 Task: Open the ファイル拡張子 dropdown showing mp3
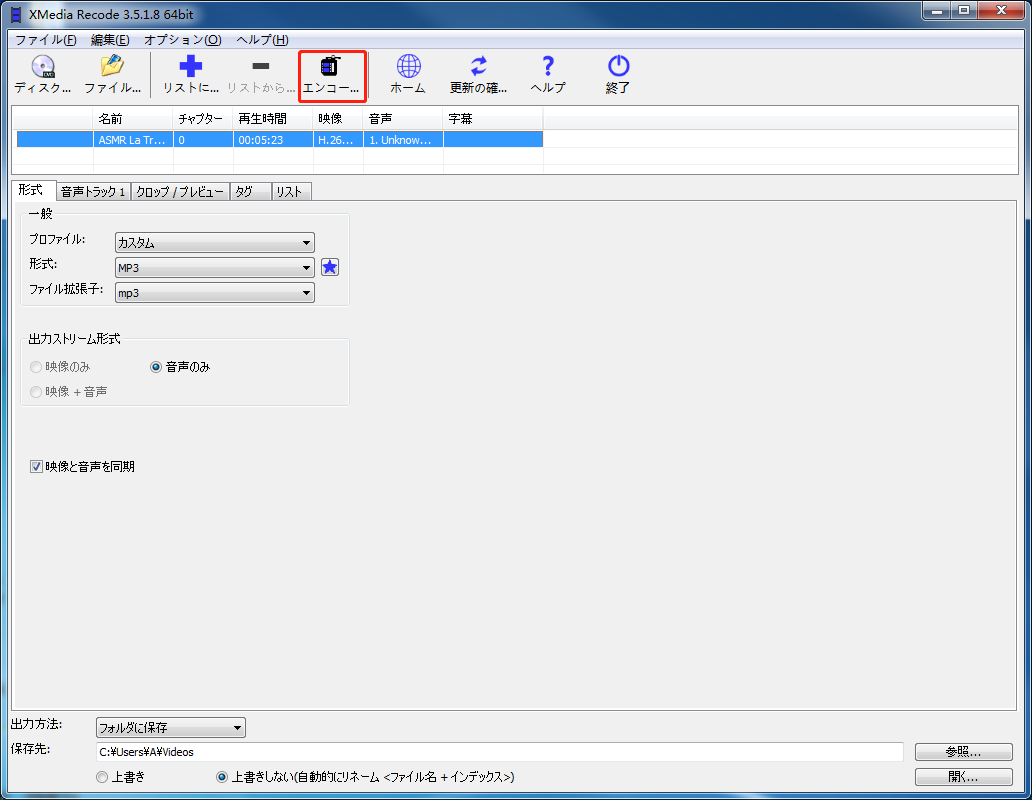215,293
